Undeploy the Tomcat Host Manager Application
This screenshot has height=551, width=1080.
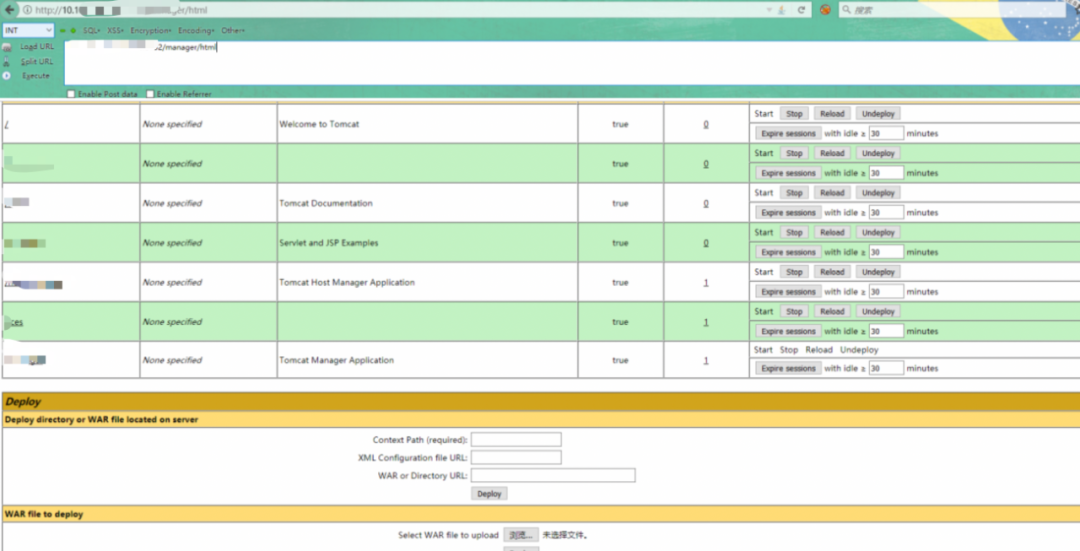[x=878, y=272]
